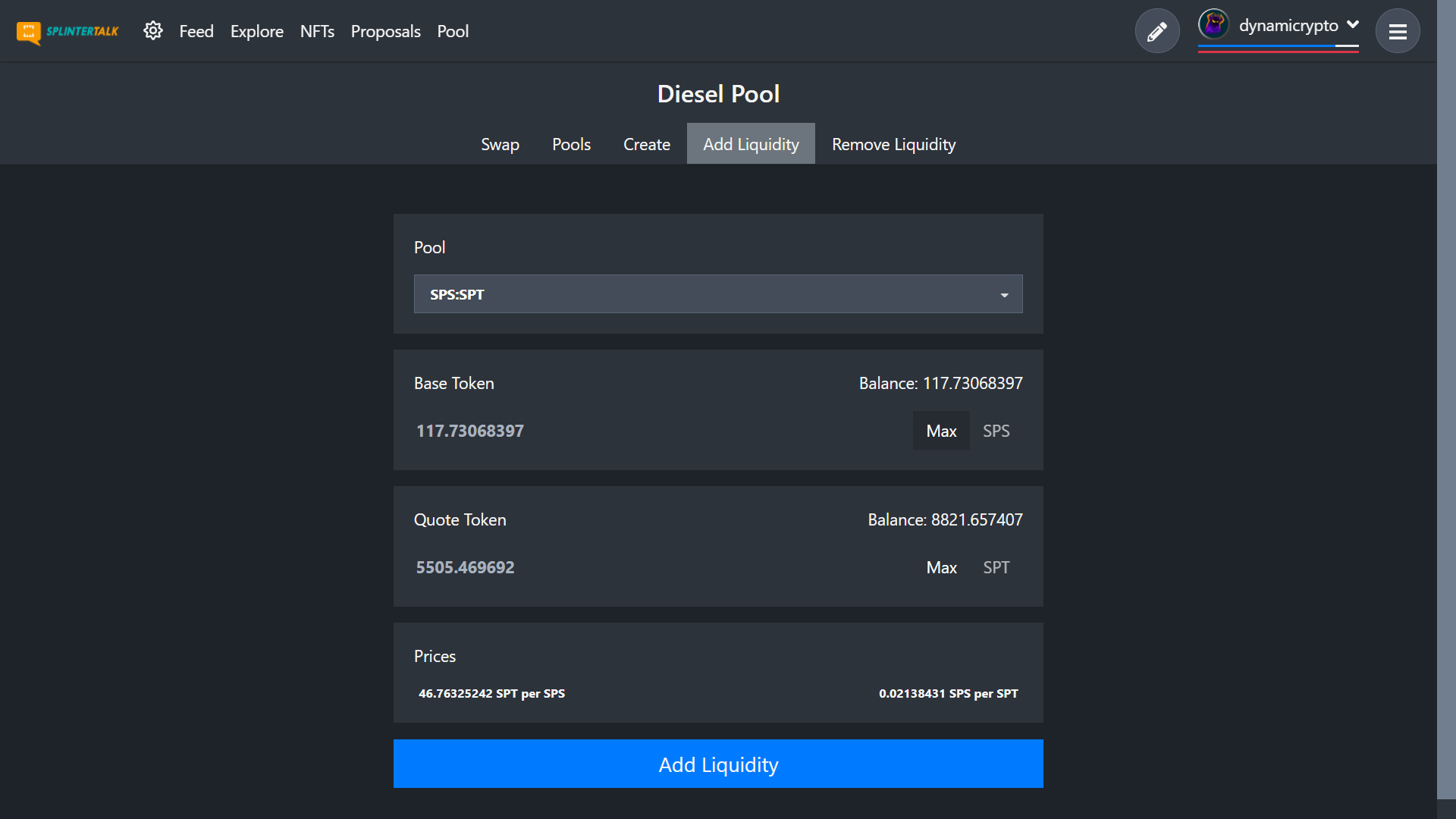Select the Add Liquidity tab
1456x819 pixels.
pyautogui.click(x=751, y=144)
